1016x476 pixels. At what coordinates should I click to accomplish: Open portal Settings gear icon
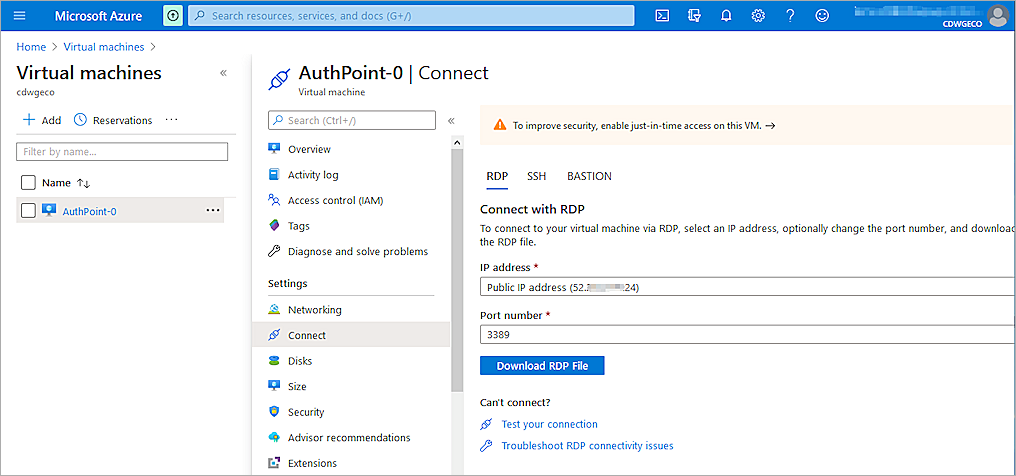pos(758,16)
